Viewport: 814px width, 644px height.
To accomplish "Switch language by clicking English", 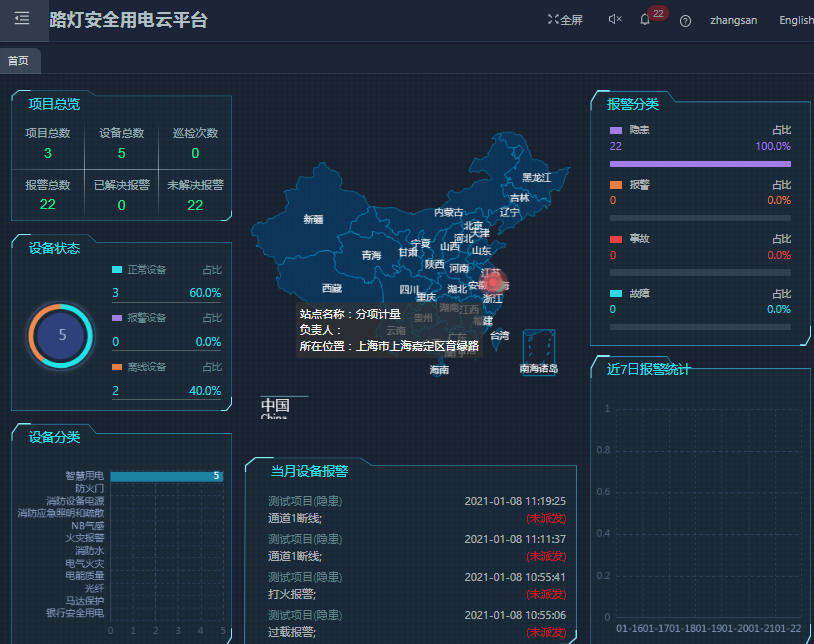I will click(x=796, y=20).
